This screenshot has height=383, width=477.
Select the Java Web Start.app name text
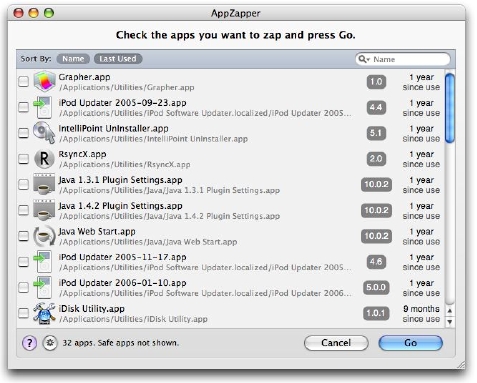97,232
